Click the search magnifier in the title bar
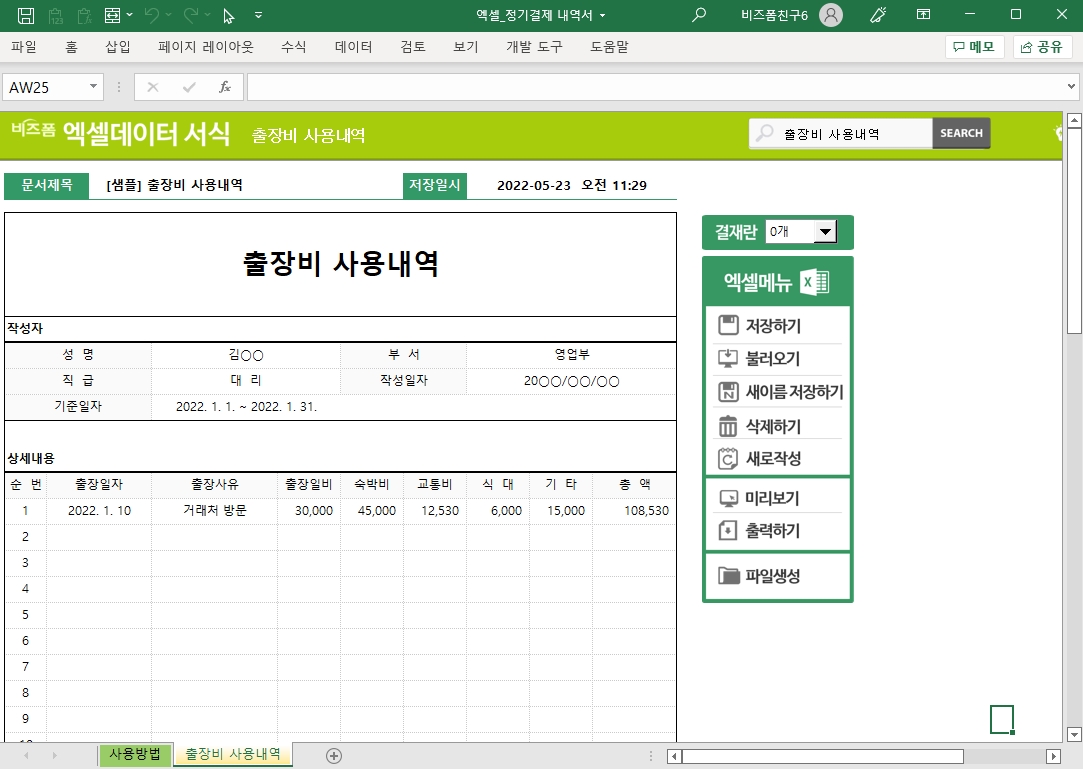 699,15
